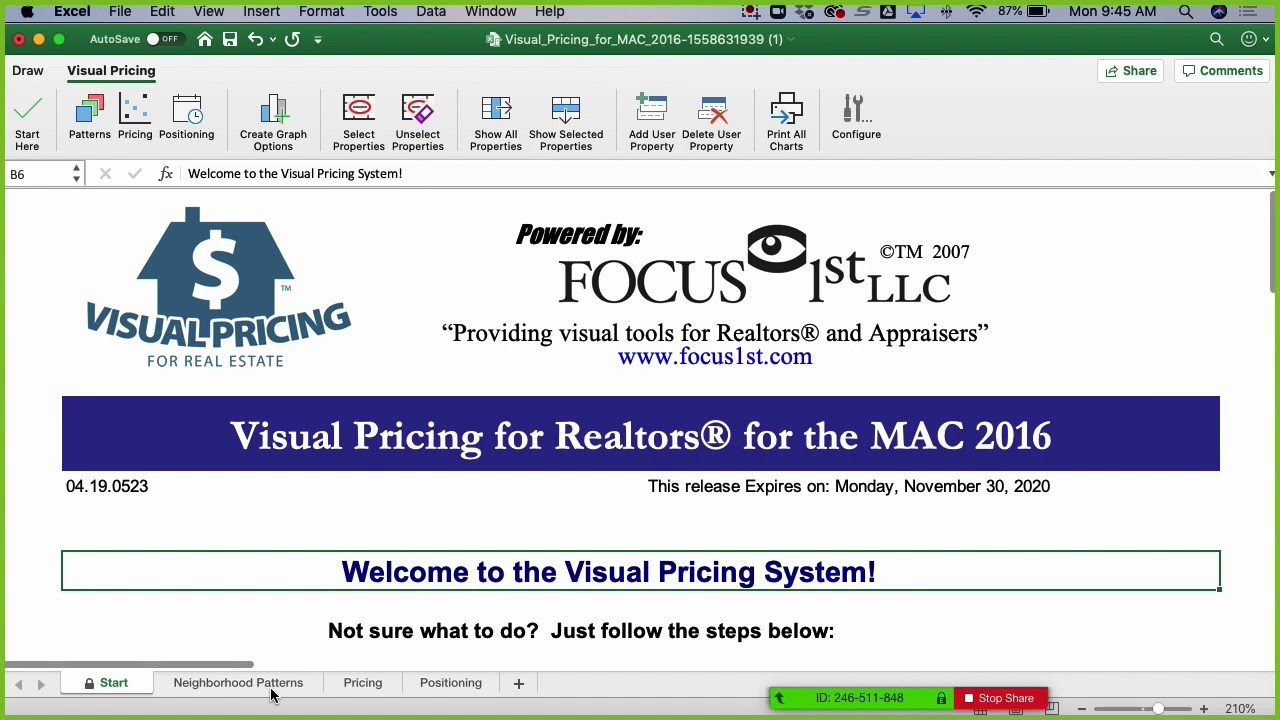1280x720 pixels.
Task: Open the Format menu in menu bar
Action: 321,11
